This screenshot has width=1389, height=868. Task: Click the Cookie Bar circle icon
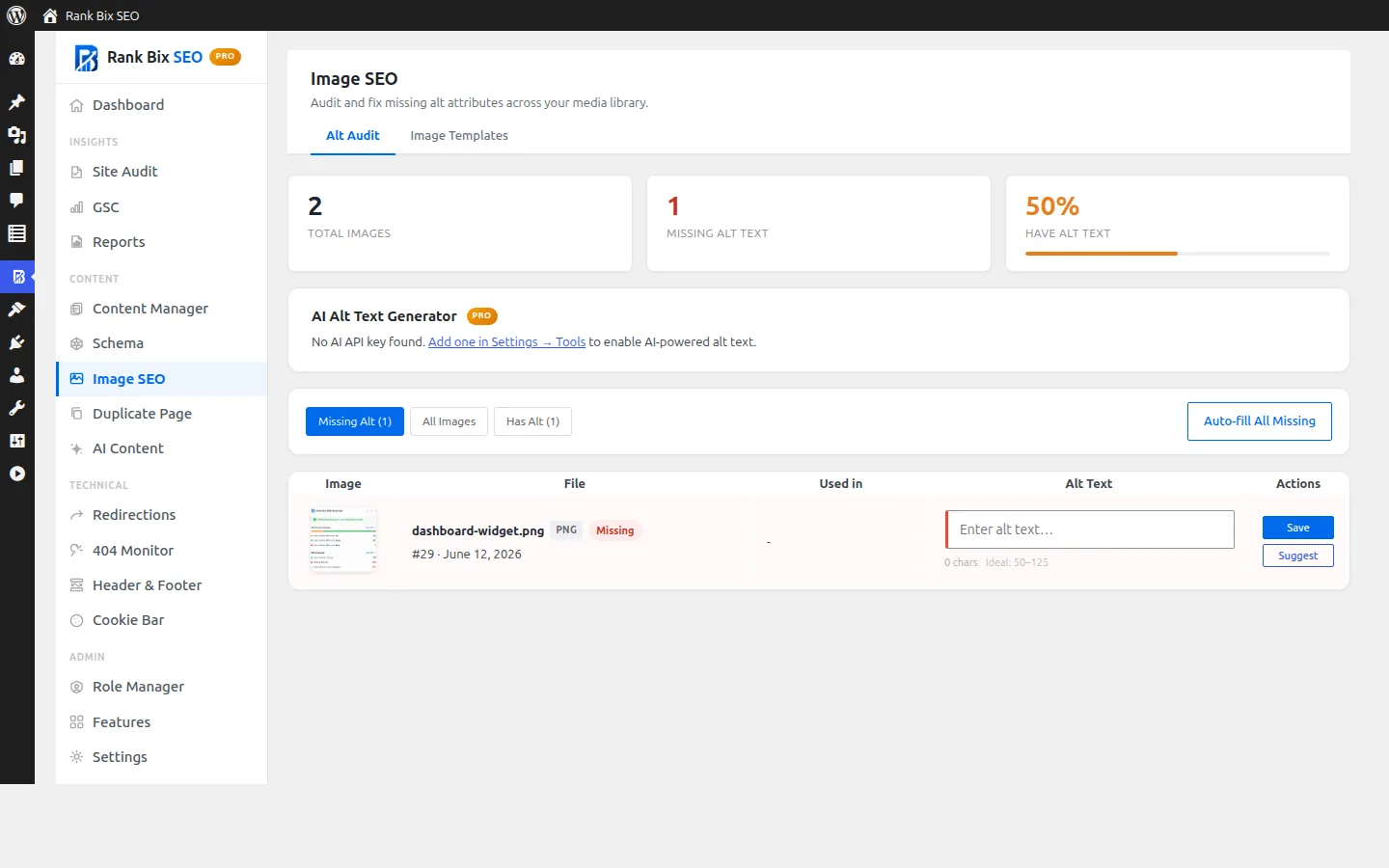pyautogui.click(x=76, y=620)
